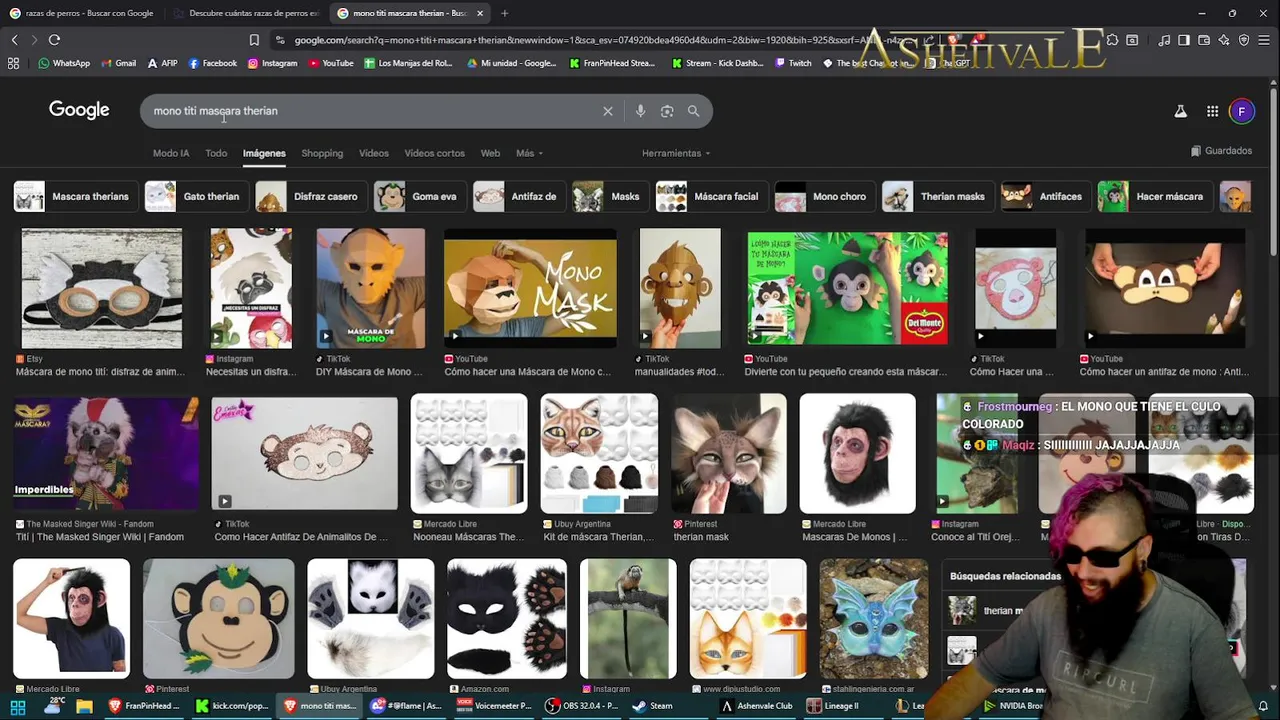1280x720 pixels.
Task: Switch to 'razas de perros' browser tab
Action: pyautogui.click(x=82, y=13)
